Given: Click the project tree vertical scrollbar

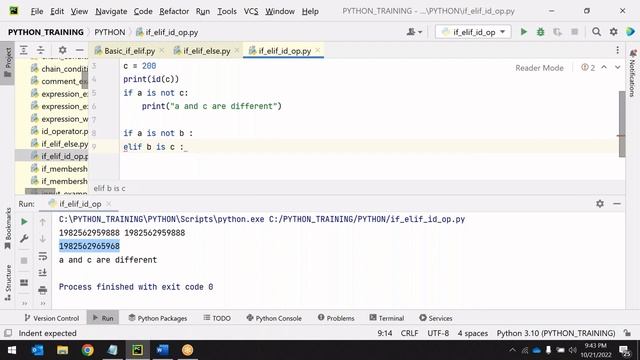Looking at the screenshot, I should pos(84,79).
